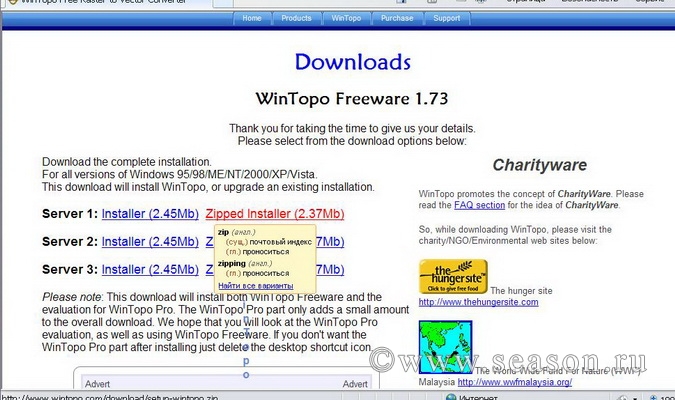Open the Support navigation tab
Viewport: 675px width, 400px height.
pyautogui.click(x=446, y=19)
